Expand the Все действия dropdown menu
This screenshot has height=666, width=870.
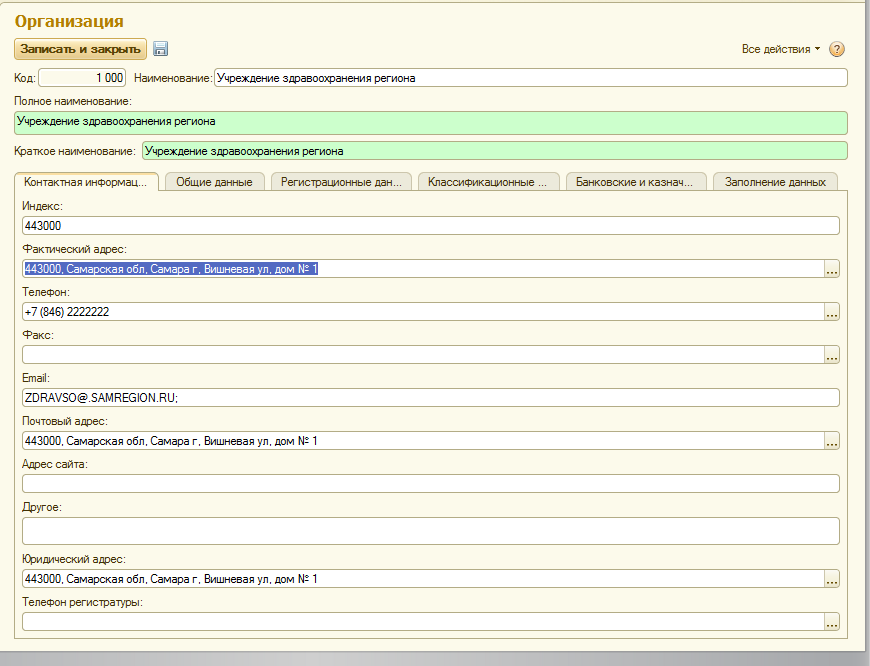[x=780, y=49]
